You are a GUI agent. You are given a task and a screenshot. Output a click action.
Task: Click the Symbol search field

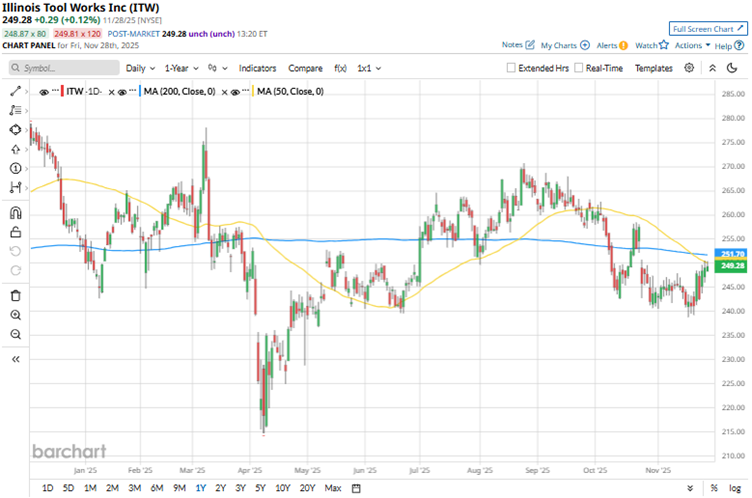pyautogui.click(x=60, y=68)
